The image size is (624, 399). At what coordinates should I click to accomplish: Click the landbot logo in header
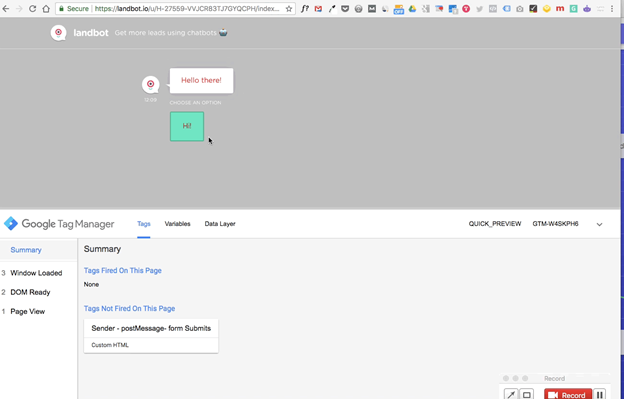click(58, 33)
